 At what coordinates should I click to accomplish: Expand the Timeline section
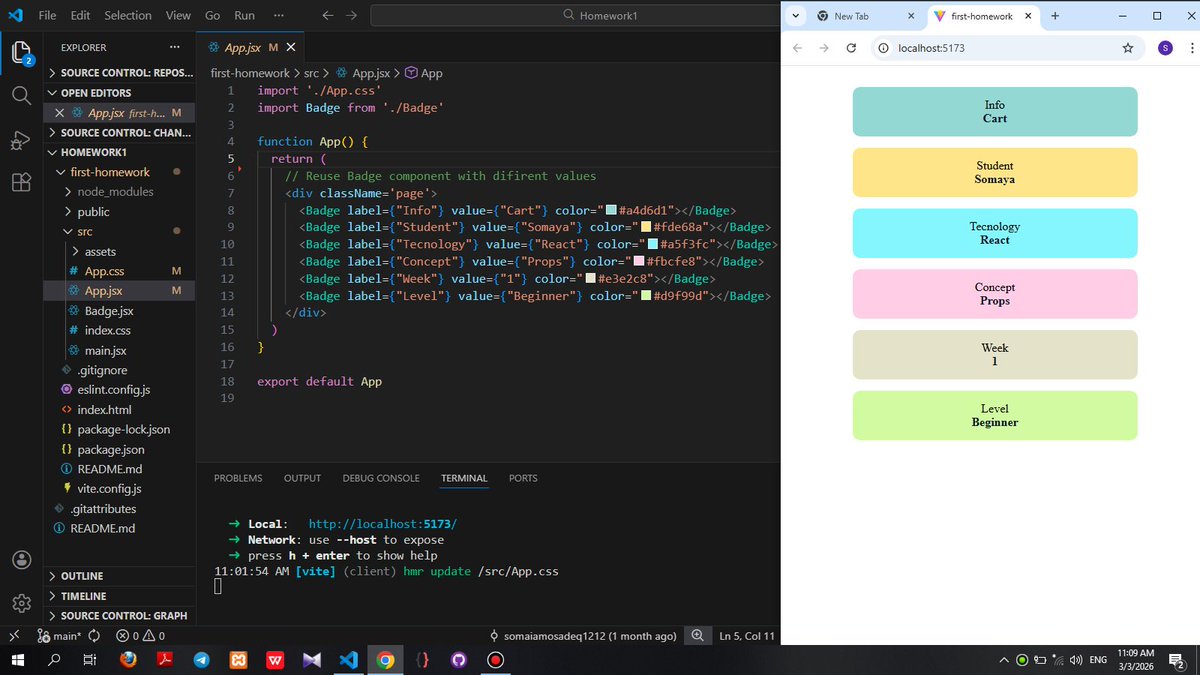click(x=120, y=596)
